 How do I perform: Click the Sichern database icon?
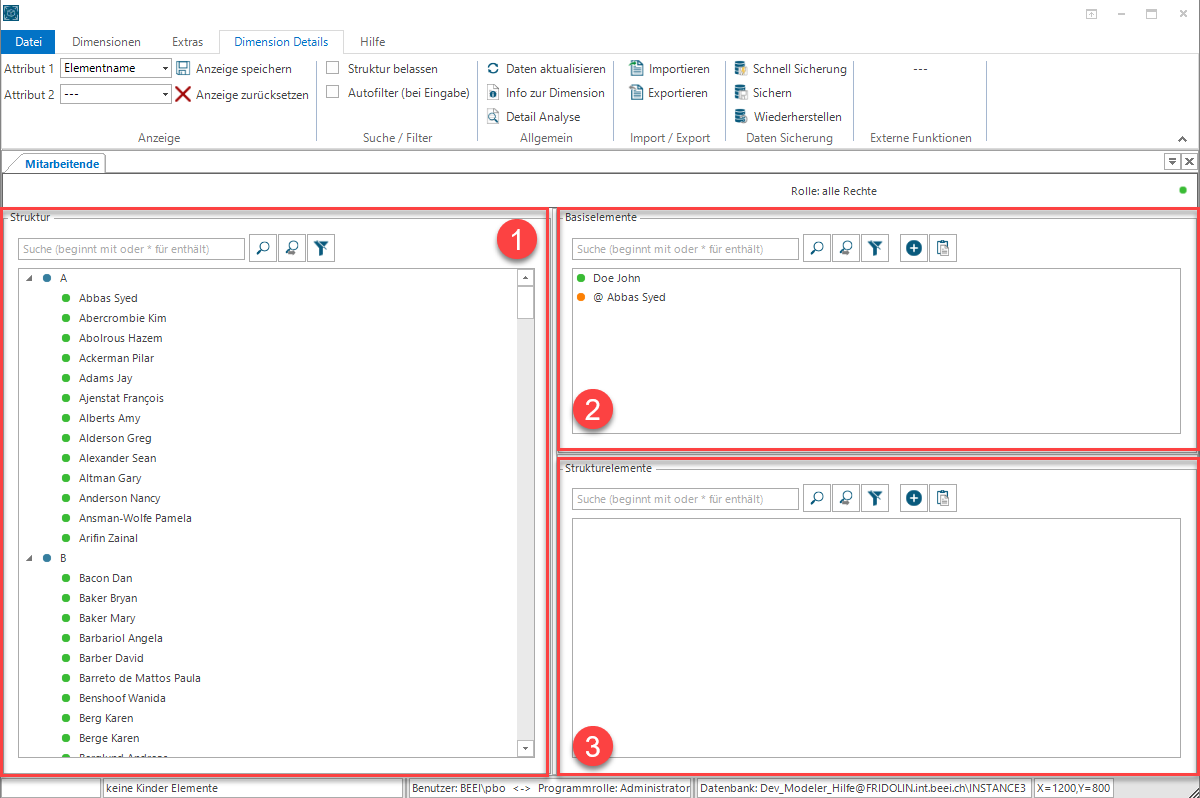[x=741, y=92]
